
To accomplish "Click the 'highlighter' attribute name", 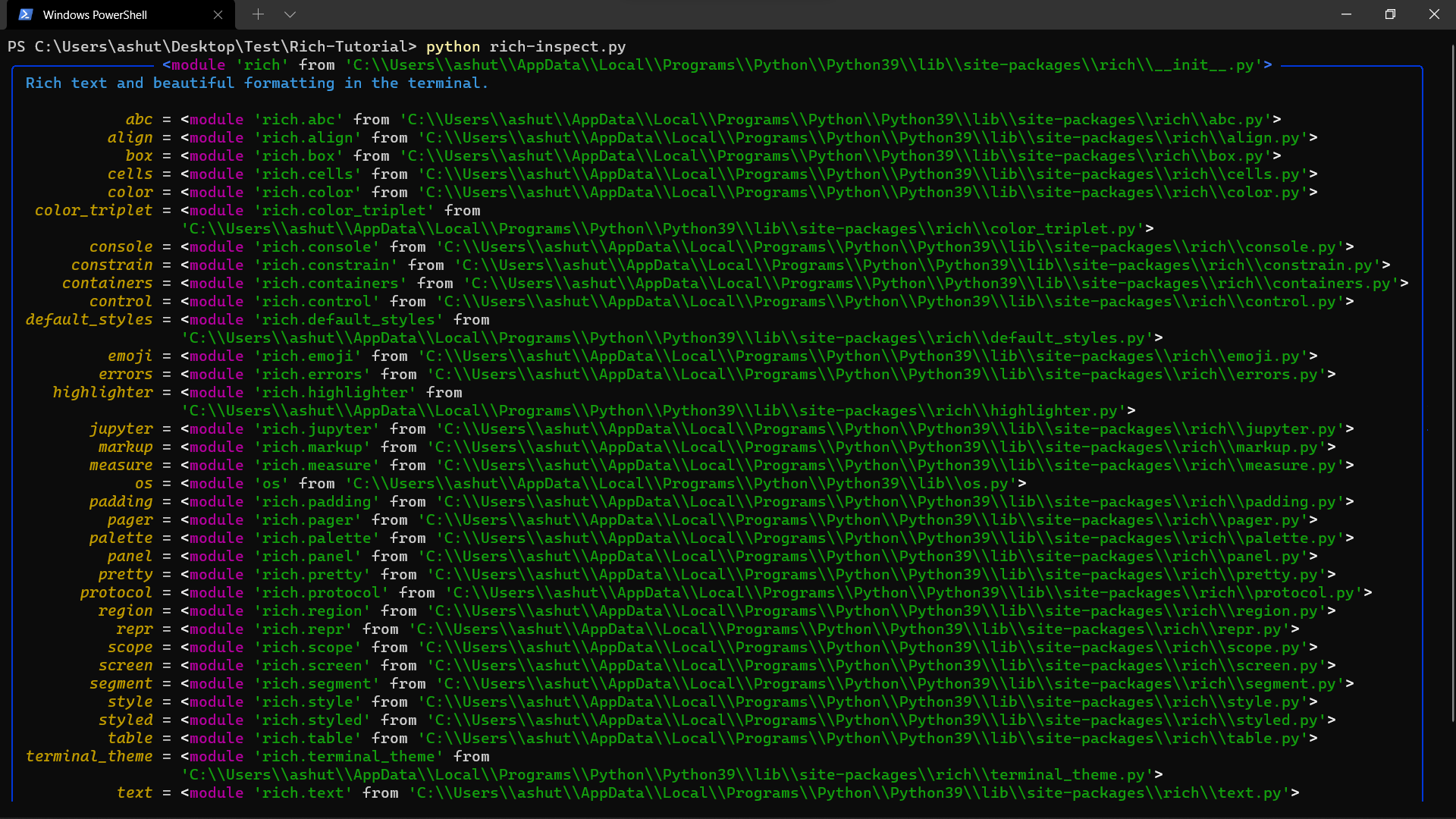I will point(102,393).
